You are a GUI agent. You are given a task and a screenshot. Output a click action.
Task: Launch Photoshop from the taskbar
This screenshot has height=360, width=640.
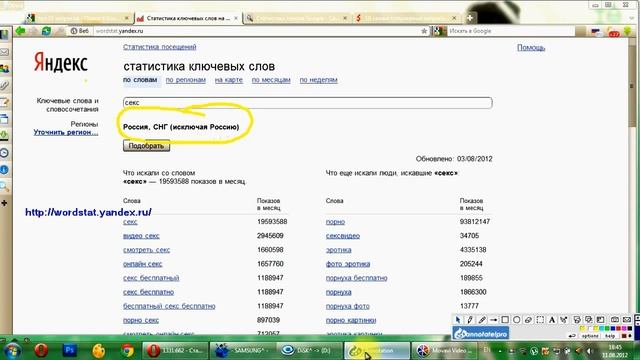coord(70,351)
